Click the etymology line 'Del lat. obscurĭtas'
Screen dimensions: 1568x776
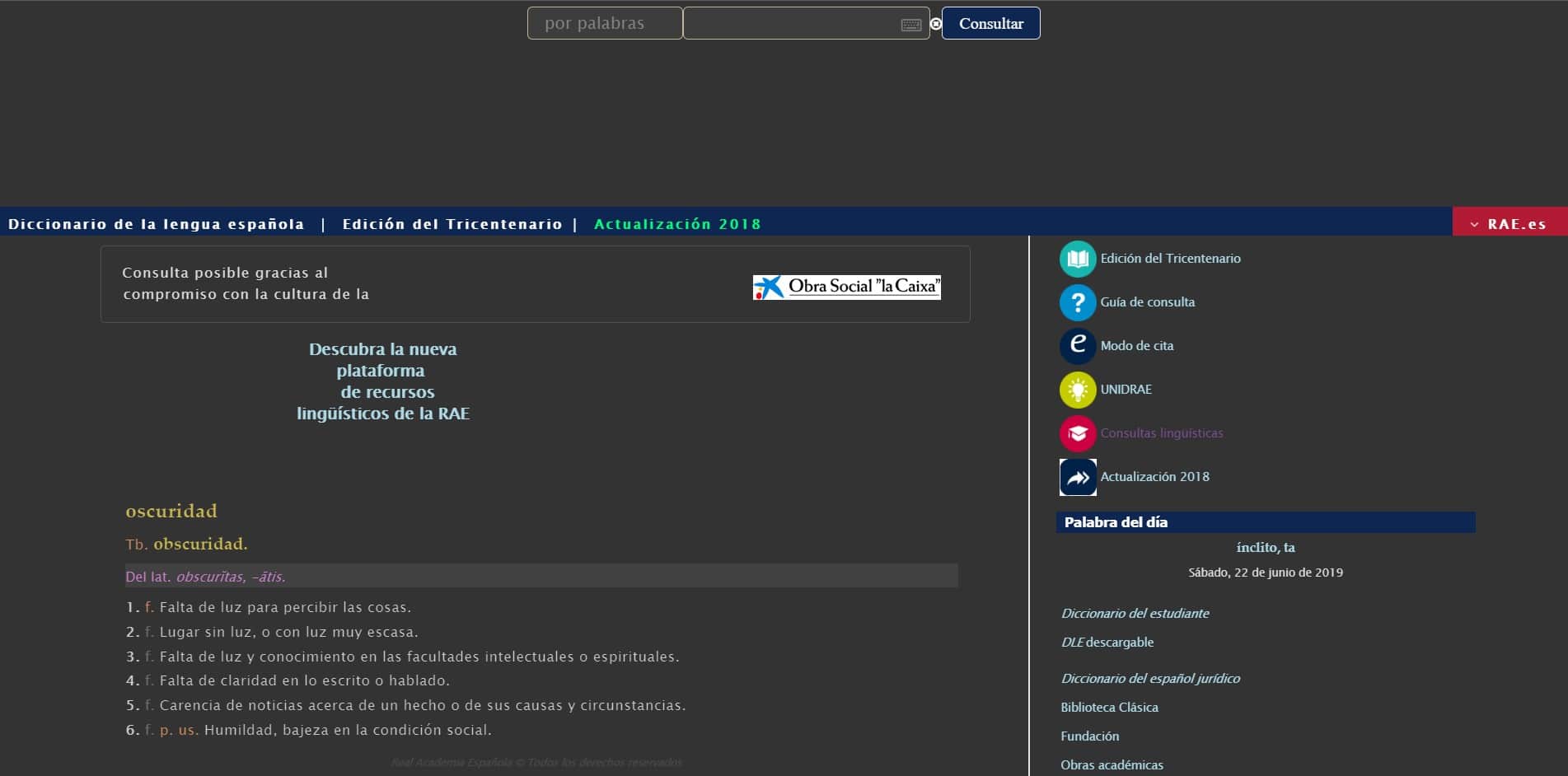click(541, 576)
